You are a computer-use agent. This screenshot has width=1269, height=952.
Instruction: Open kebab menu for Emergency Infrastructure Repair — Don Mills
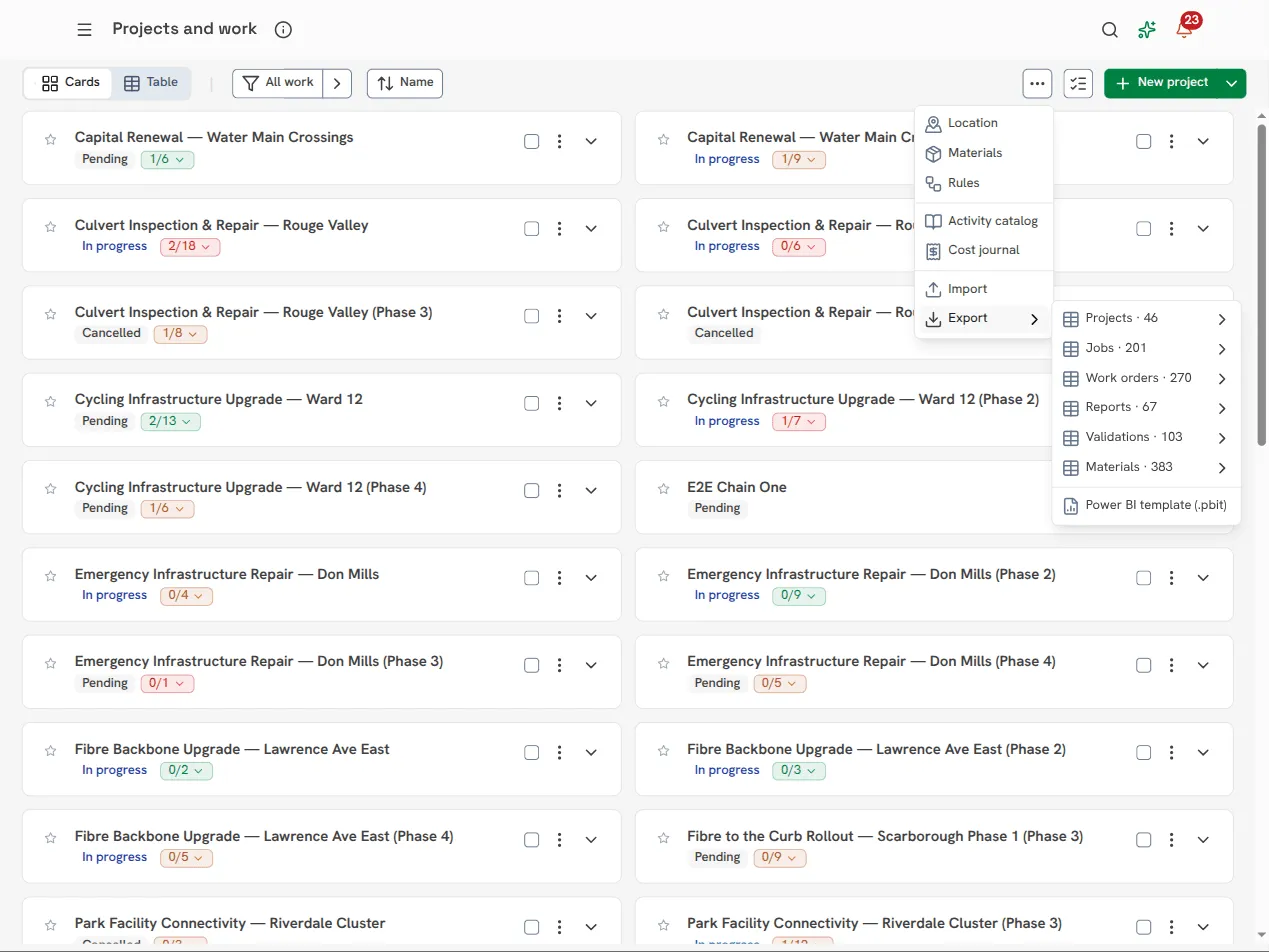[560, 578]
